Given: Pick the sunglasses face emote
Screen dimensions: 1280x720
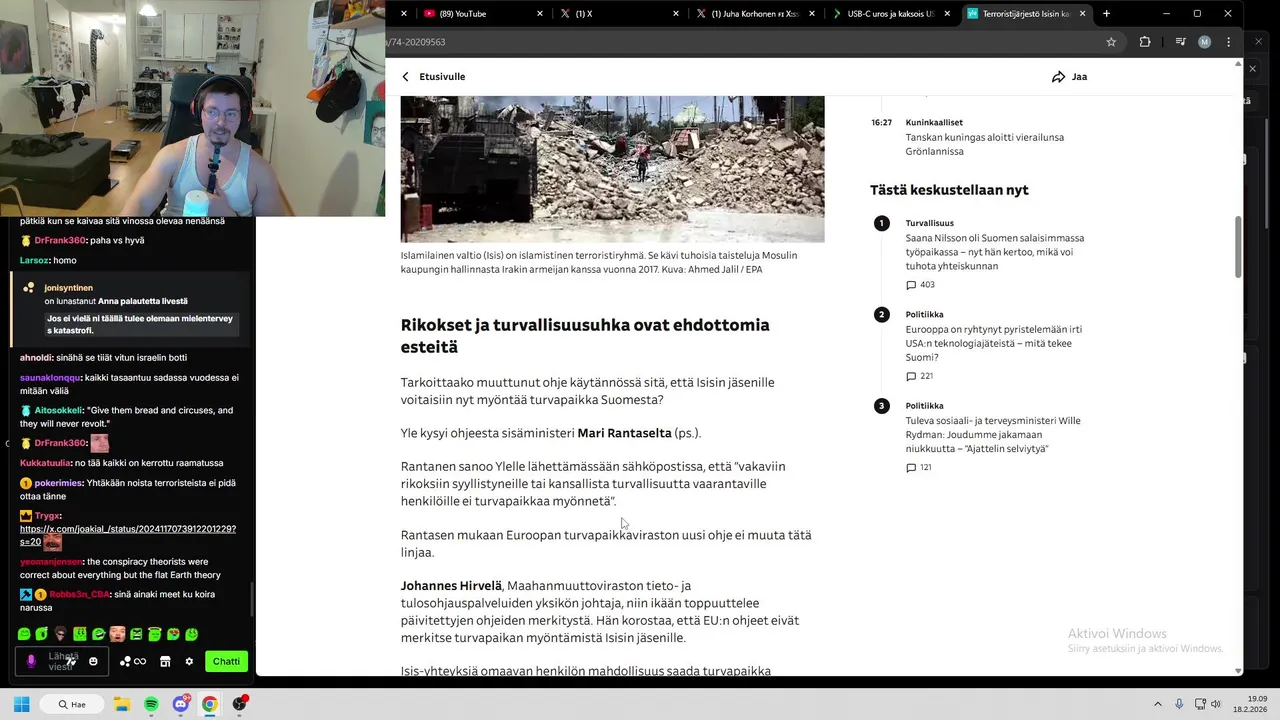Looking at the screenshot, I should pos(61,634).
